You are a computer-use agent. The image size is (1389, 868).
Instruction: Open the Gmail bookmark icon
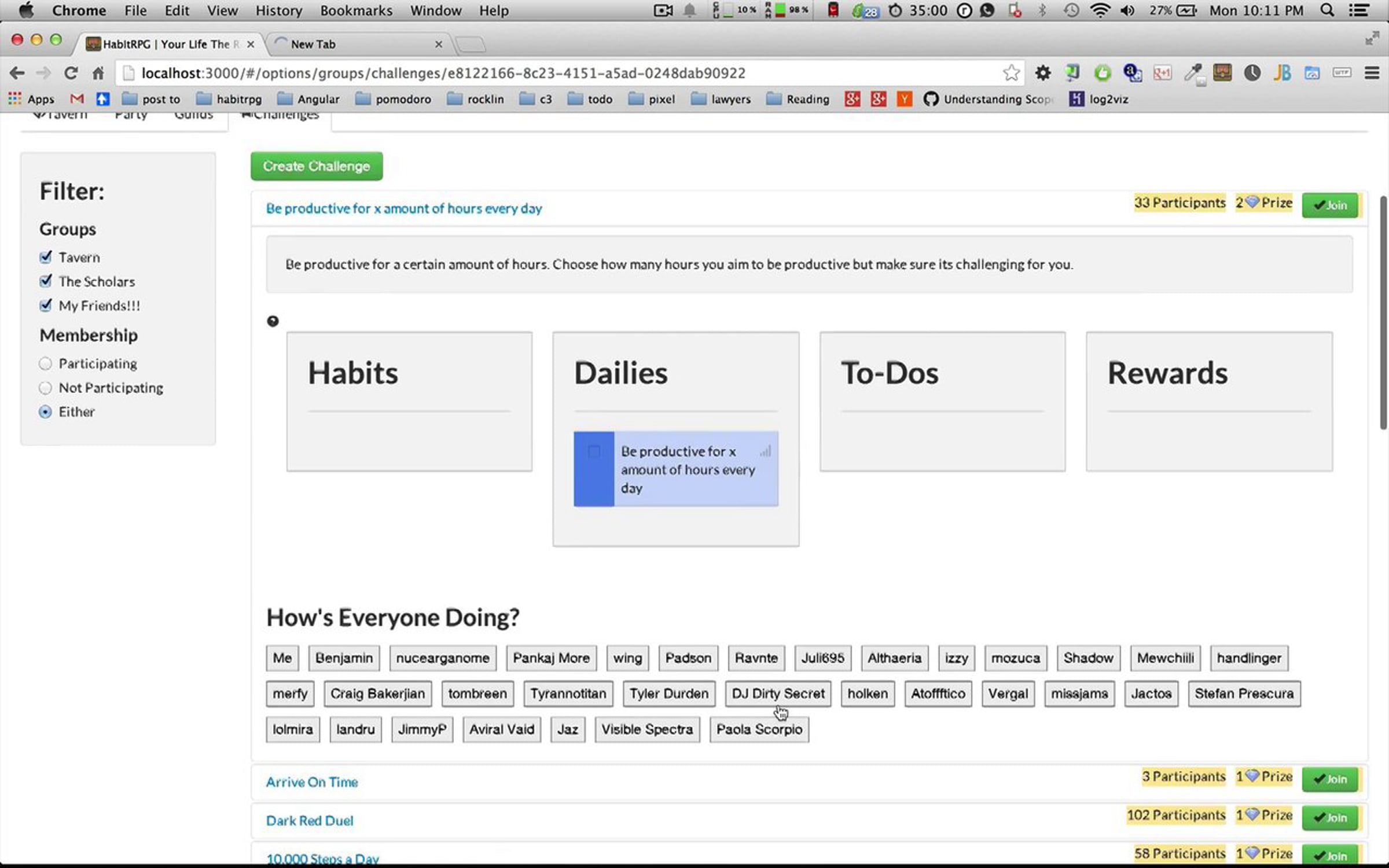(76, 99)
